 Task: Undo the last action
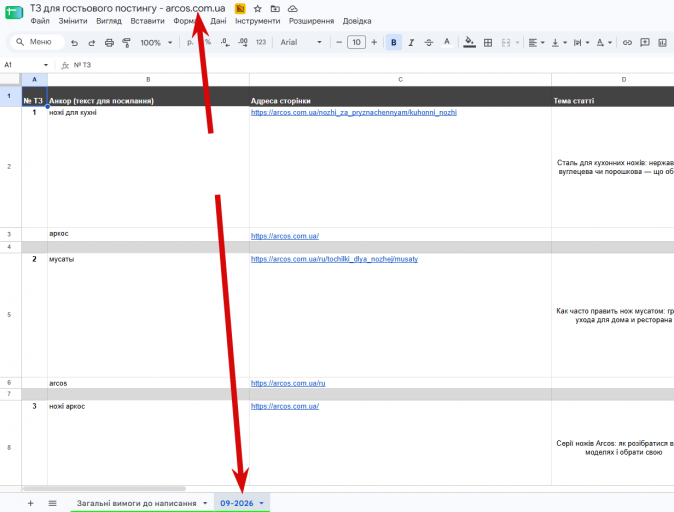point(74,42)
